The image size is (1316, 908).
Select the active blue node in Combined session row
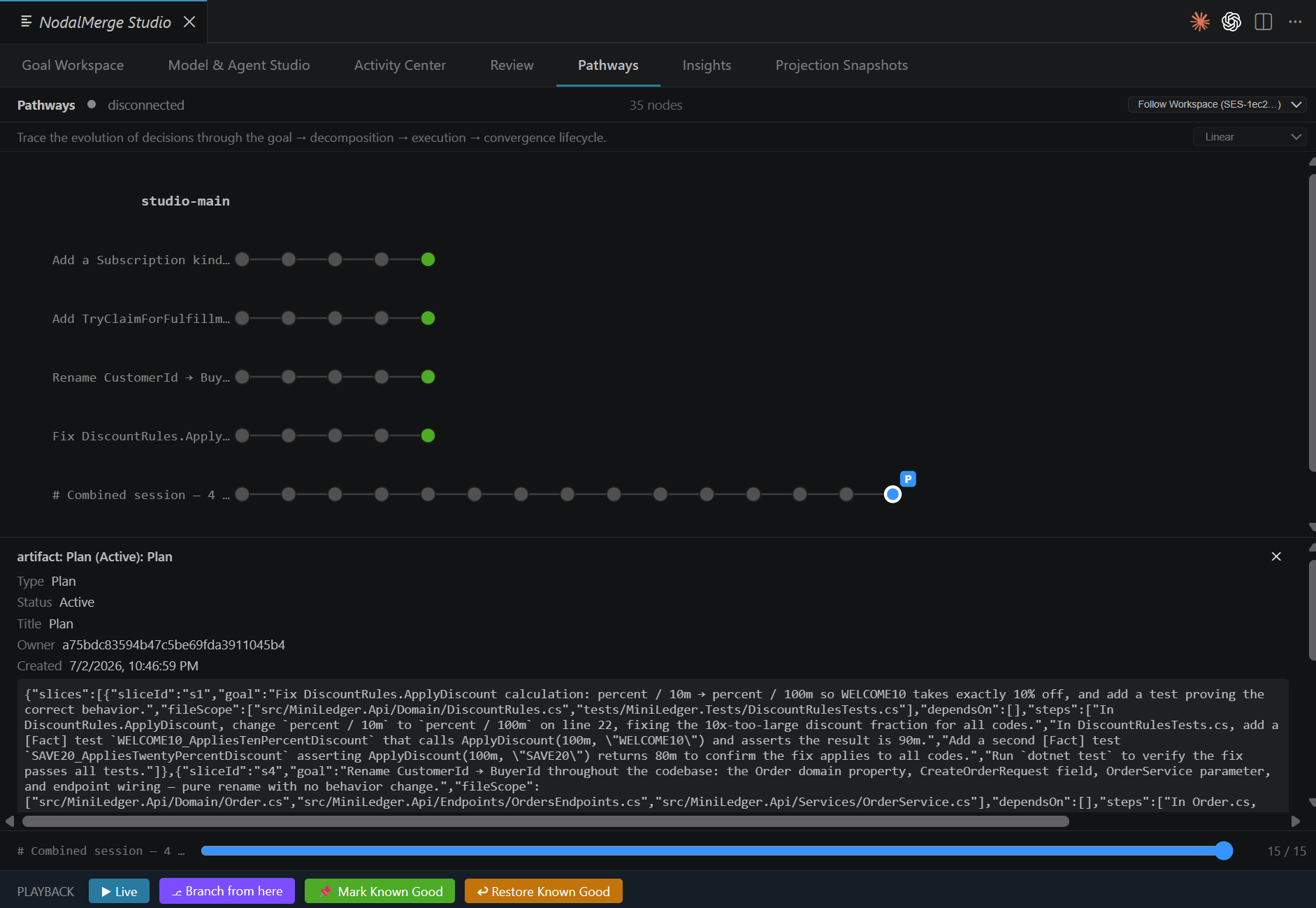coord(892,494)
